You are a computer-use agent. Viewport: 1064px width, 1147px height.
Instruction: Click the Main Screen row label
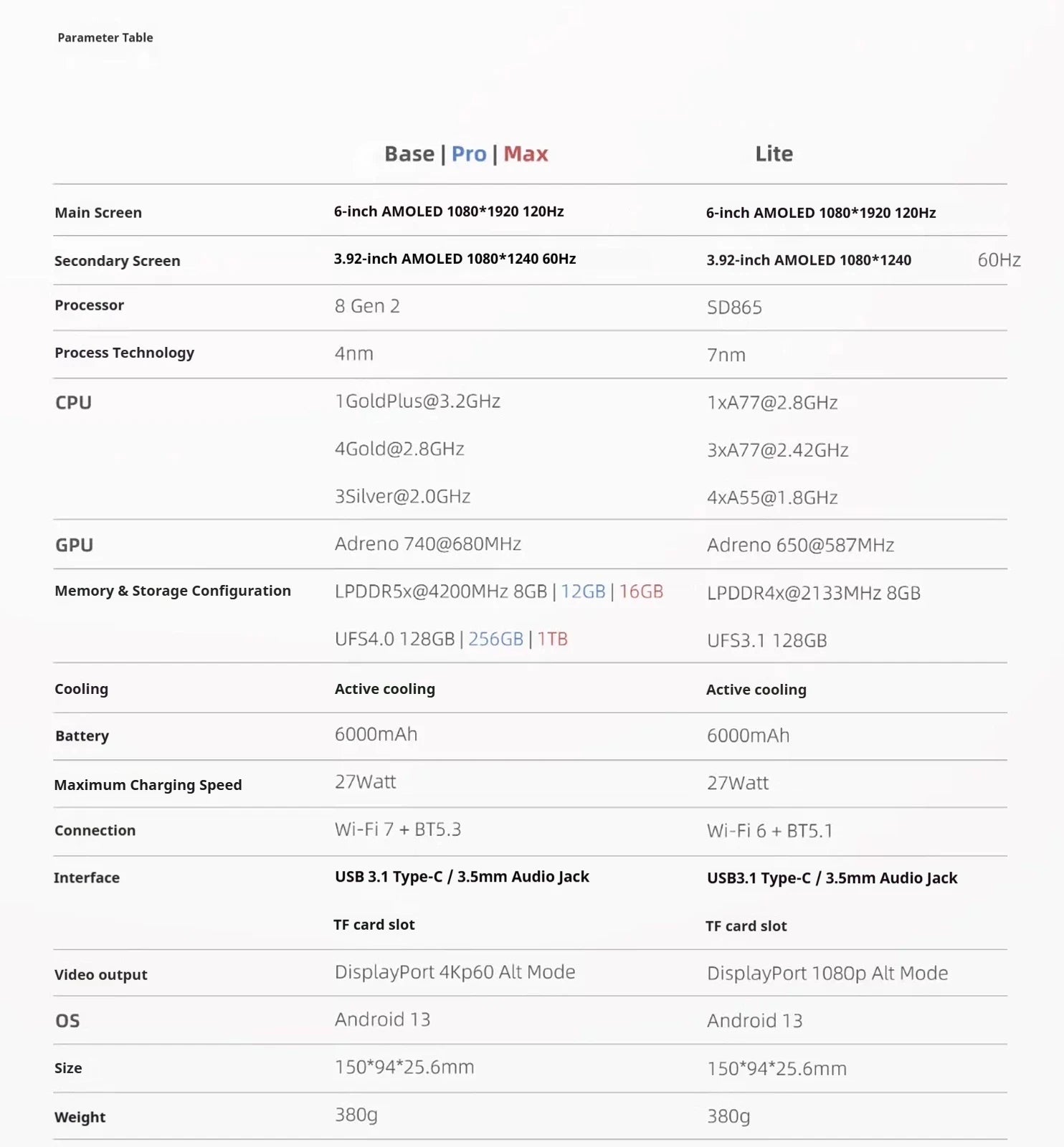click(98, 213)
